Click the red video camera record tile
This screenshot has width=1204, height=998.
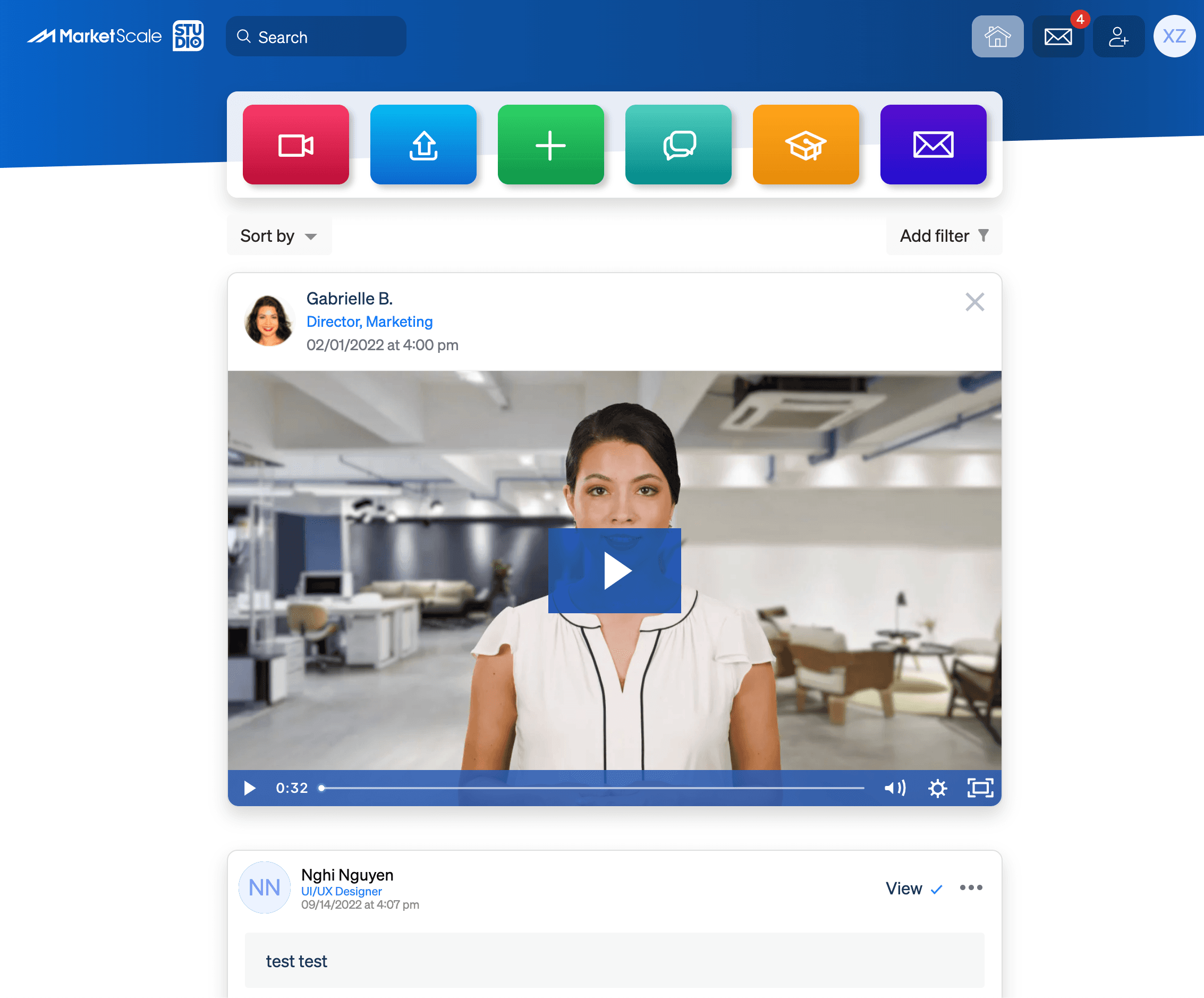pyautogui.click(x=295, y=145)
